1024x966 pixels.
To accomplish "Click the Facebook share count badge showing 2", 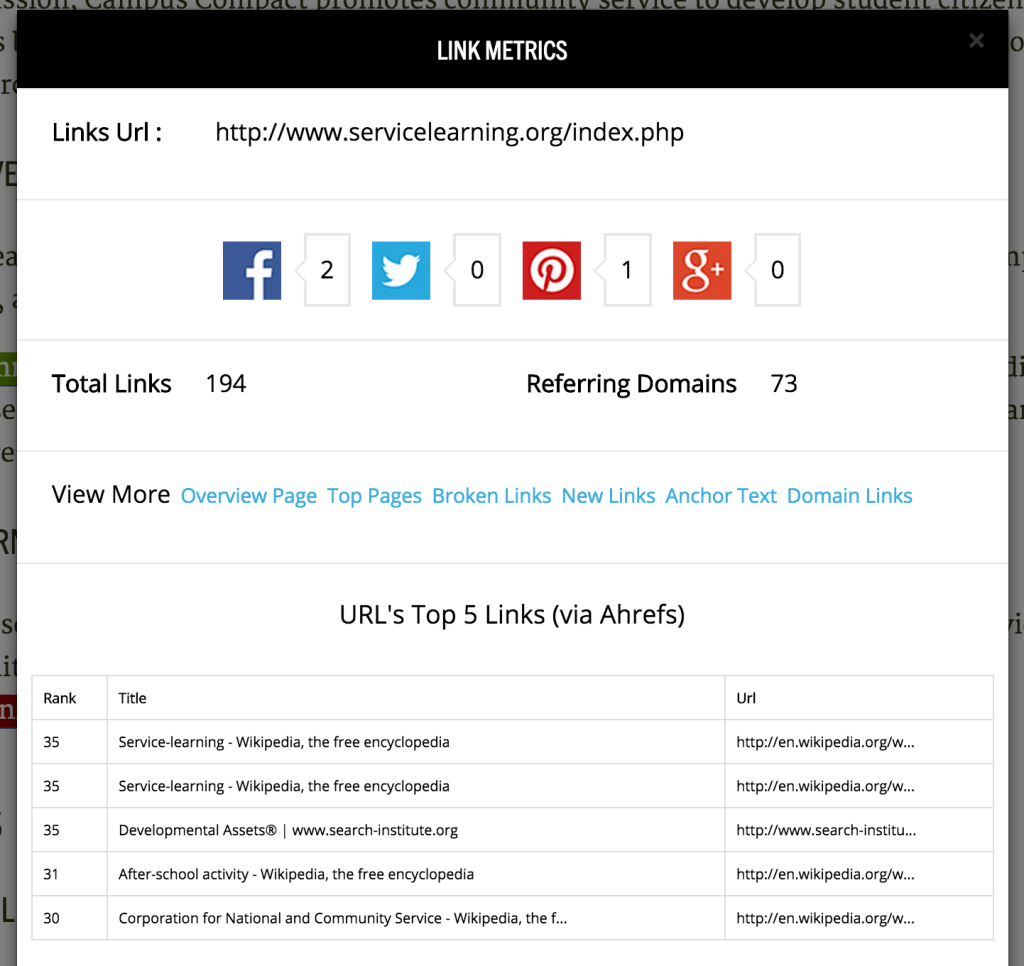I will coord(326,270).
